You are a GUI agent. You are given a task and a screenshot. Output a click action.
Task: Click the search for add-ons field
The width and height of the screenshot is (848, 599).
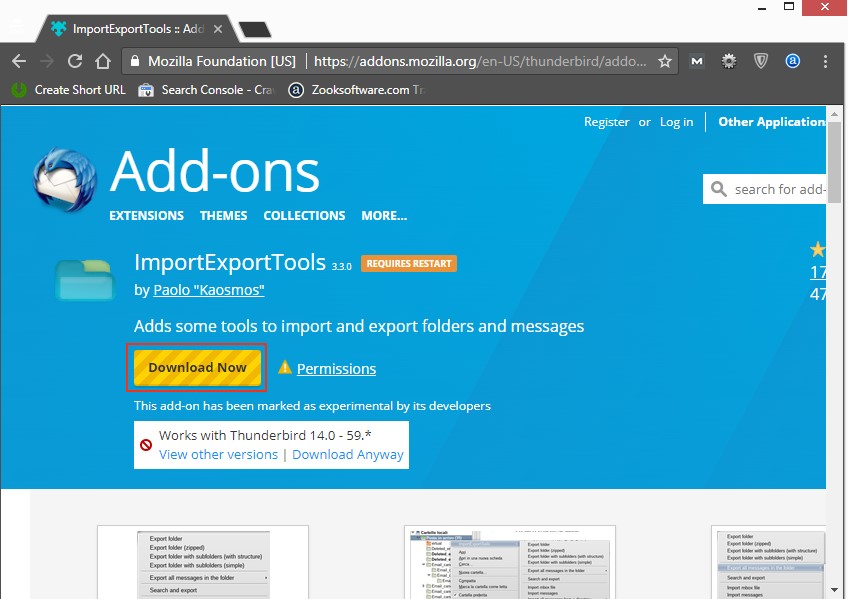coord(764,189)
